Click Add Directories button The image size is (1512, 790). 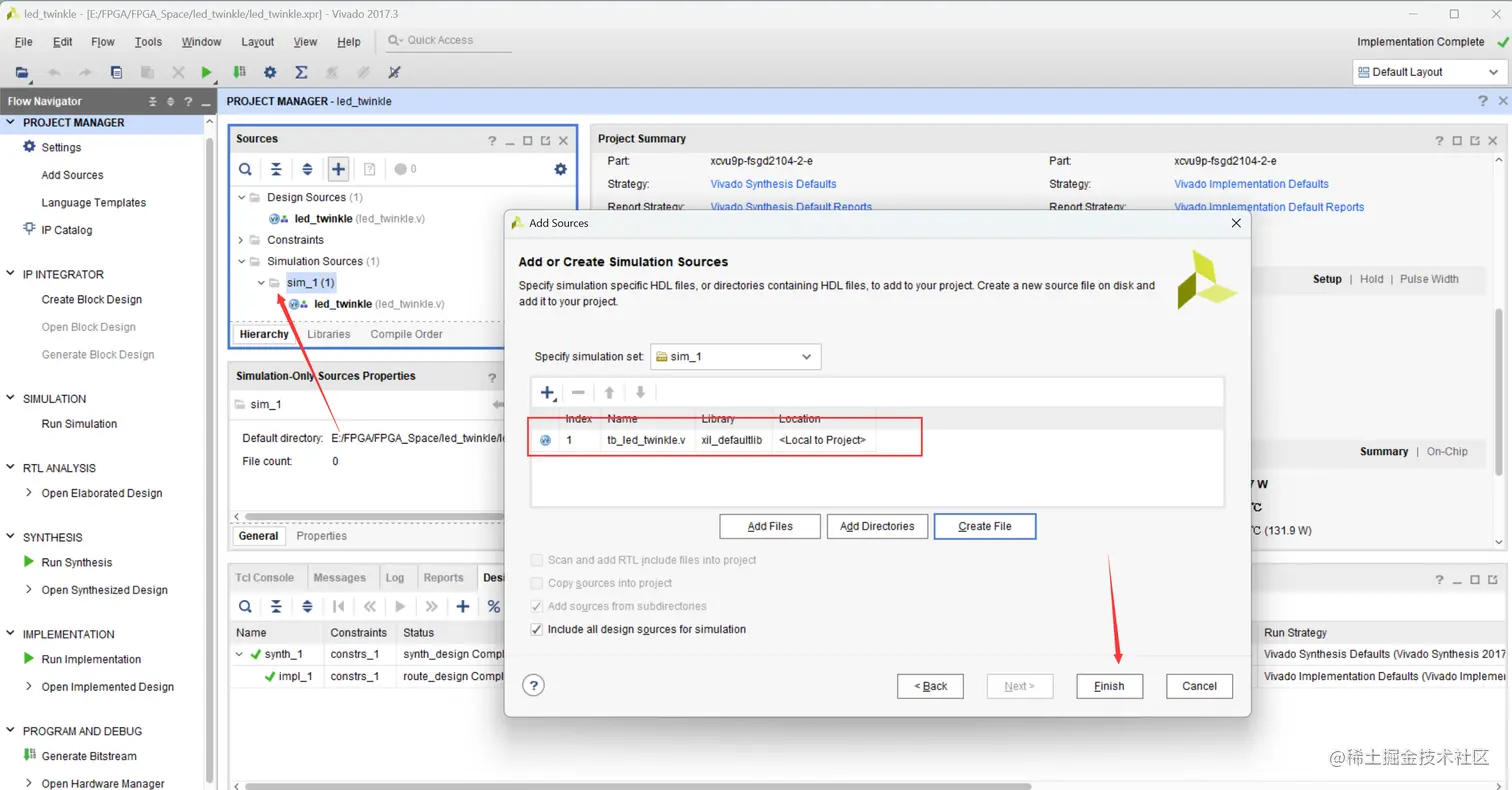[x=878, y=526]
